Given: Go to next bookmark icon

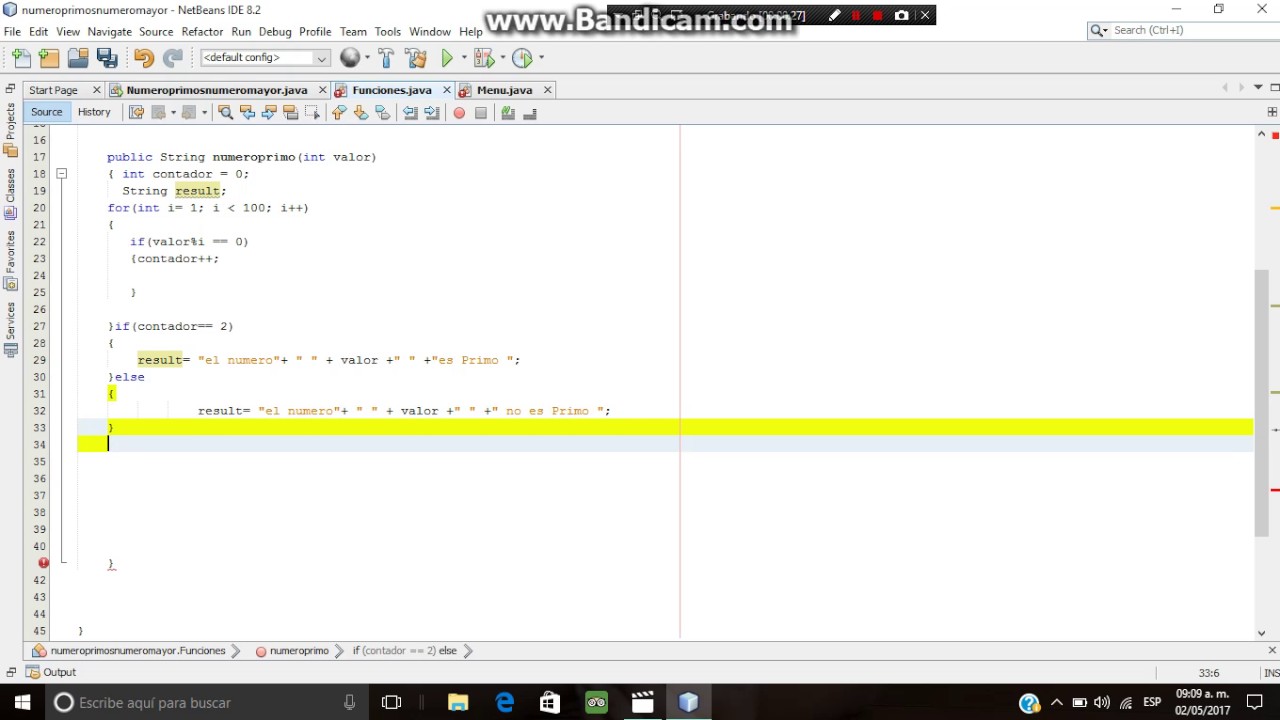Looking at the screenshot, I should coord(361,113).
